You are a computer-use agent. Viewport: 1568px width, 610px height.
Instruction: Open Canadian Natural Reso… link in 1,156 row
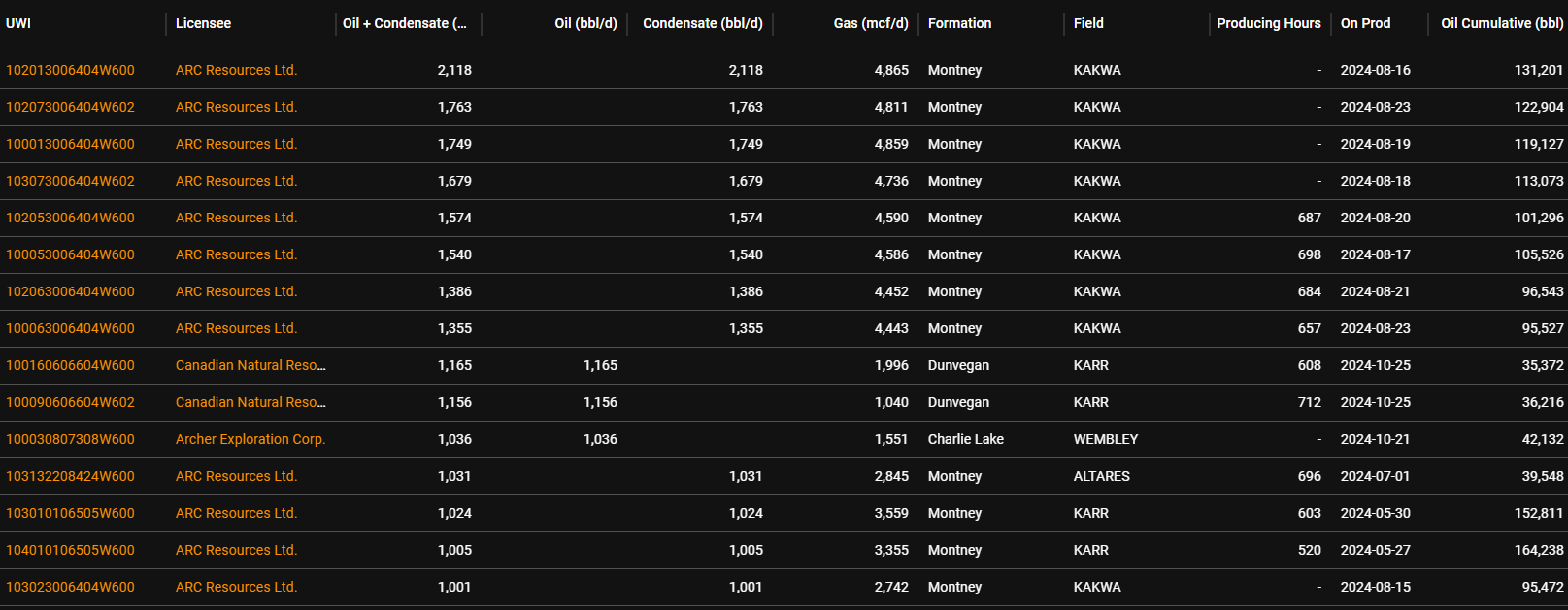[x=250, y=402]
